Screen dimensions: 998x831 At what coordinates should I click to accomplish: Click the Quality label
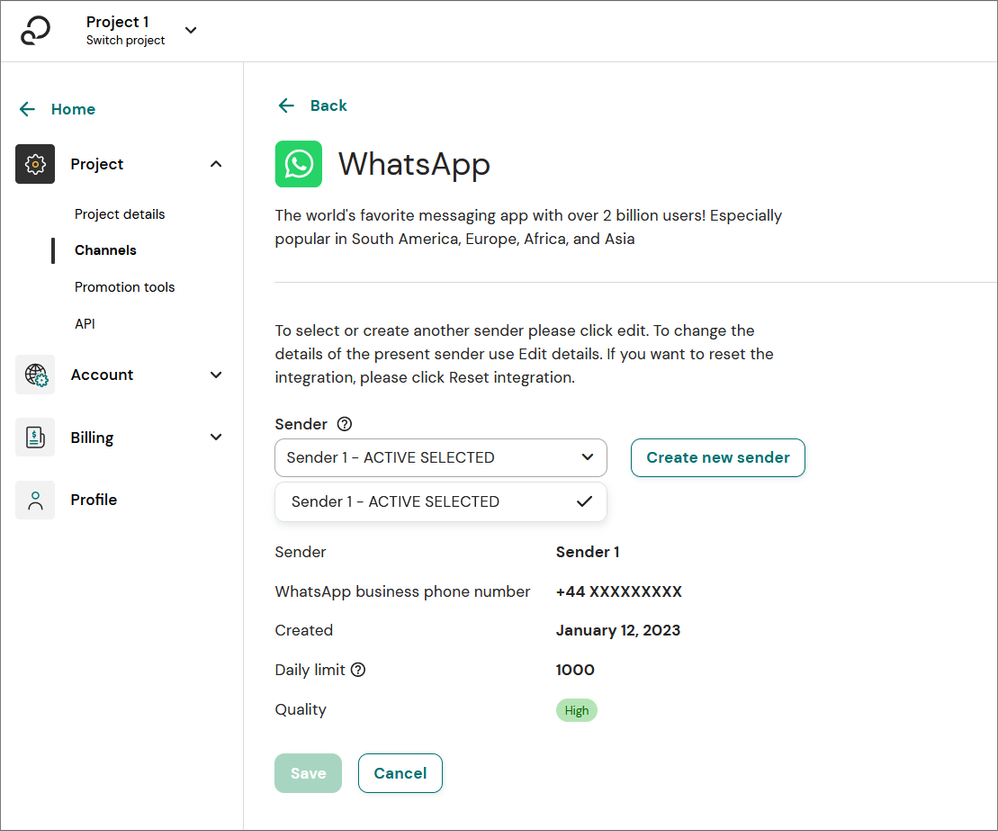300,709
